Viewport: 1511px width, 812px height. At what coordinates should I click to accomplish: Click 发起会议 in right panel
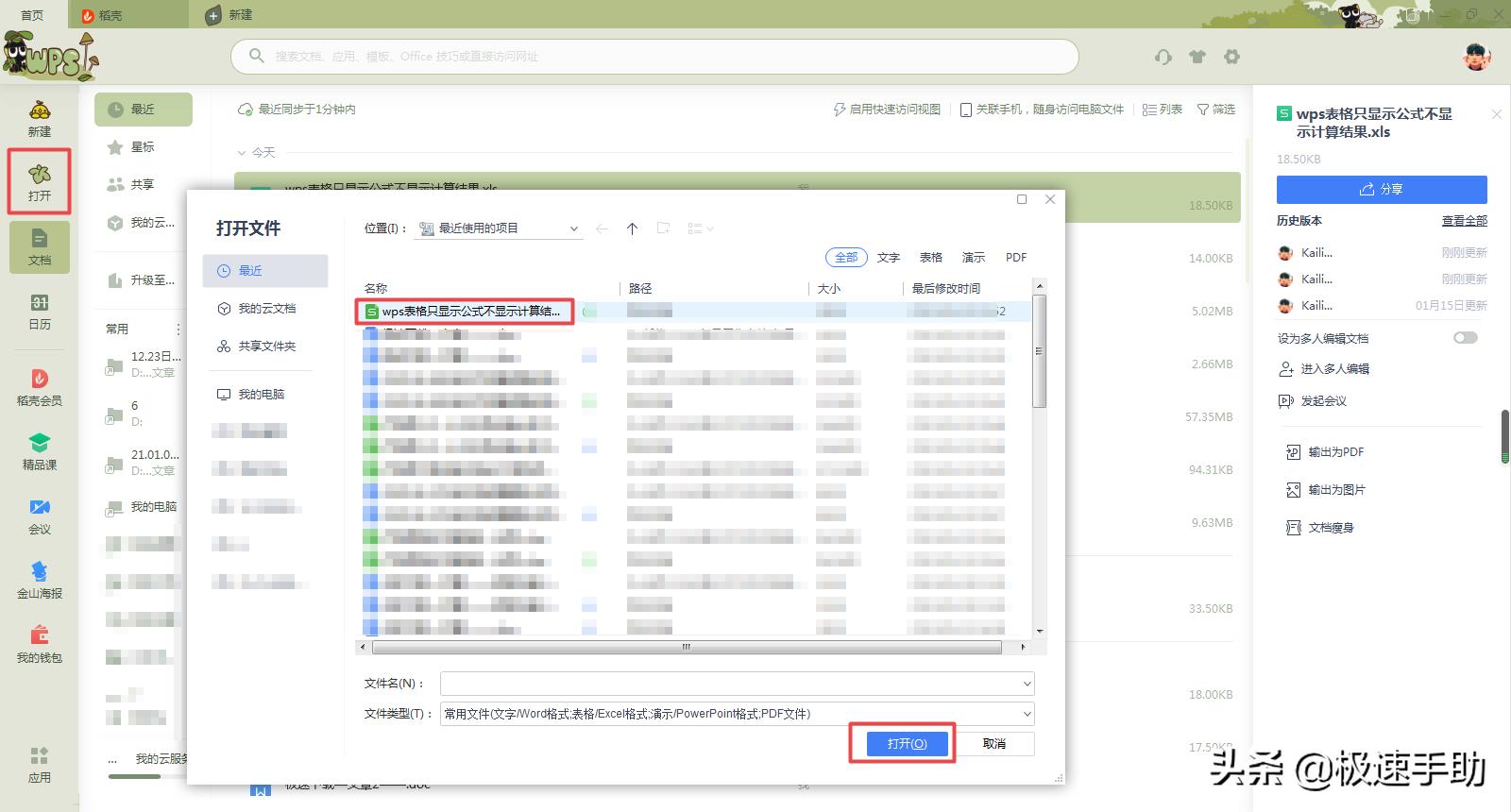pos(1313,401)
